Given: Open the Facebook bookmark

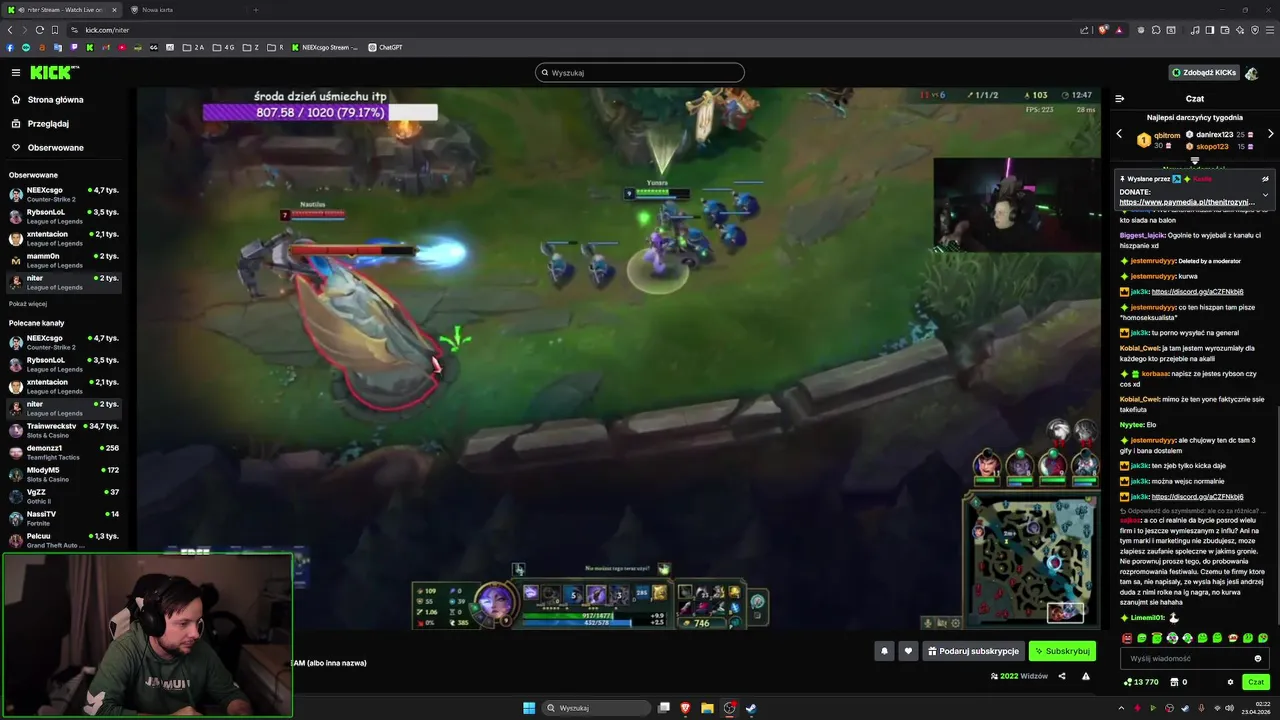Looking at the screenshot, I should [x=10, y=47].
